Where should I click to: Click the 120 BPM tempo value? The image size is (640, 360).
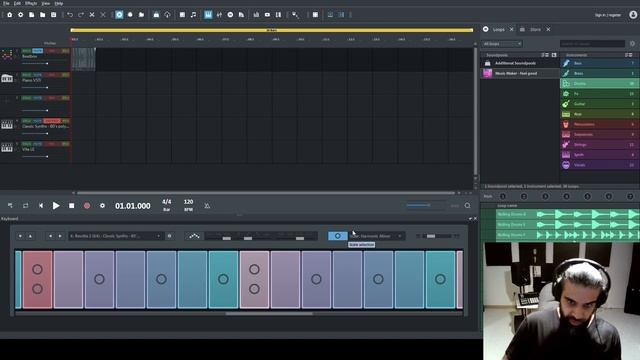[x=188, y=202]
